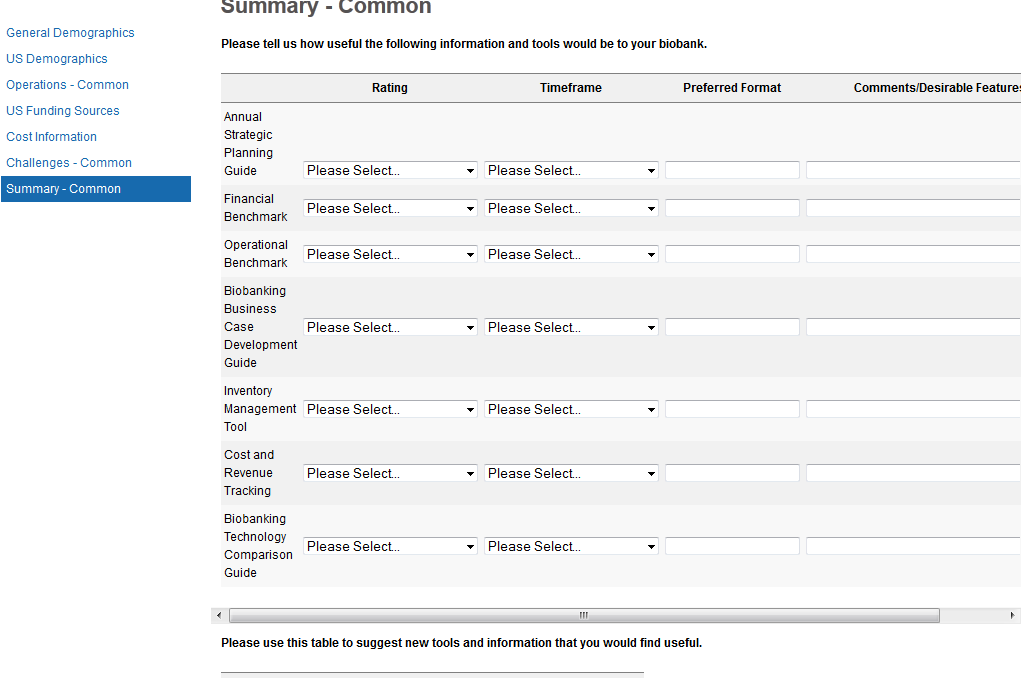
Task: Click the table's horizontal scrollbar thumb
Action: (x=584, y=616)
